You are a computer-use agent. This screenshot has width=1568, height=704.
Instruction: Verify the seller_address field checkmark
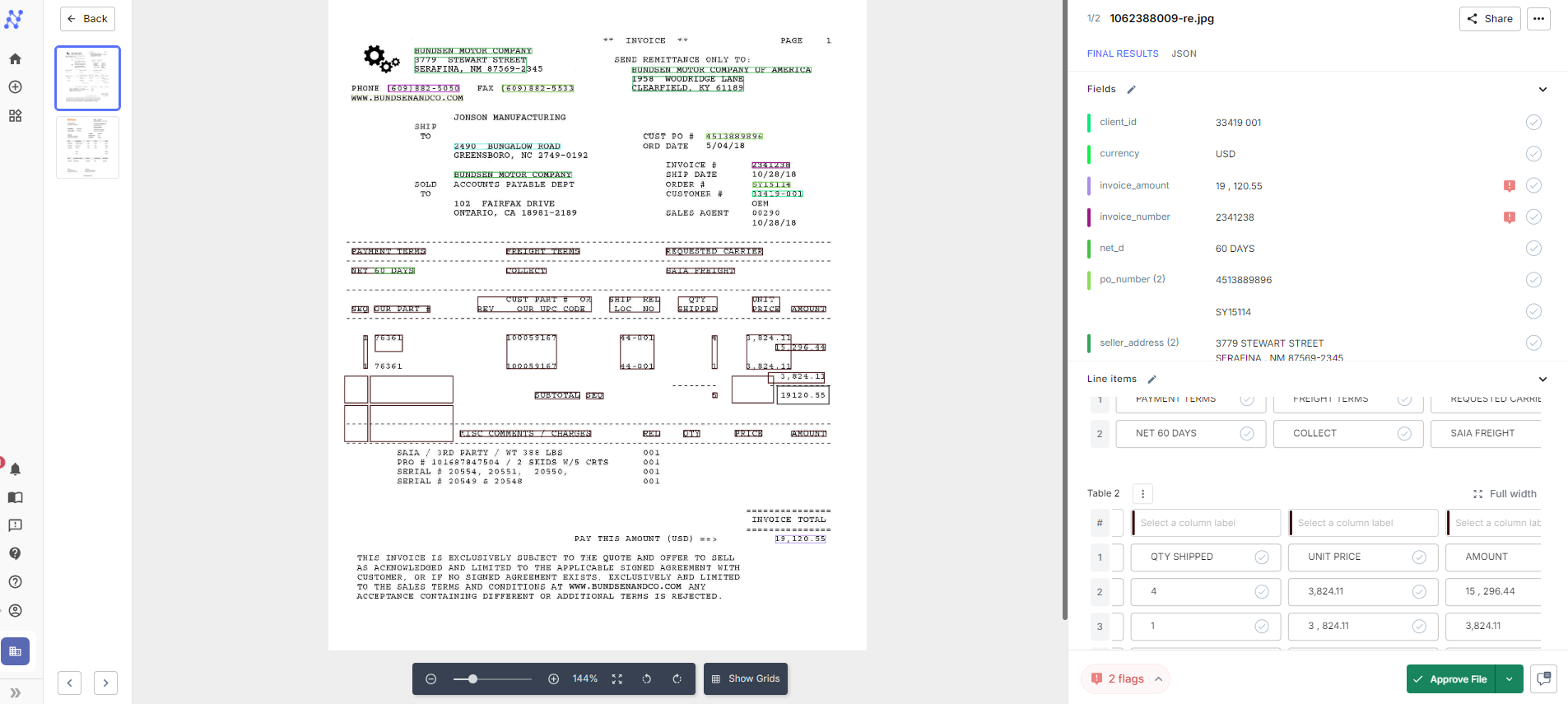pyautogui.click(x=1533, y=343)
